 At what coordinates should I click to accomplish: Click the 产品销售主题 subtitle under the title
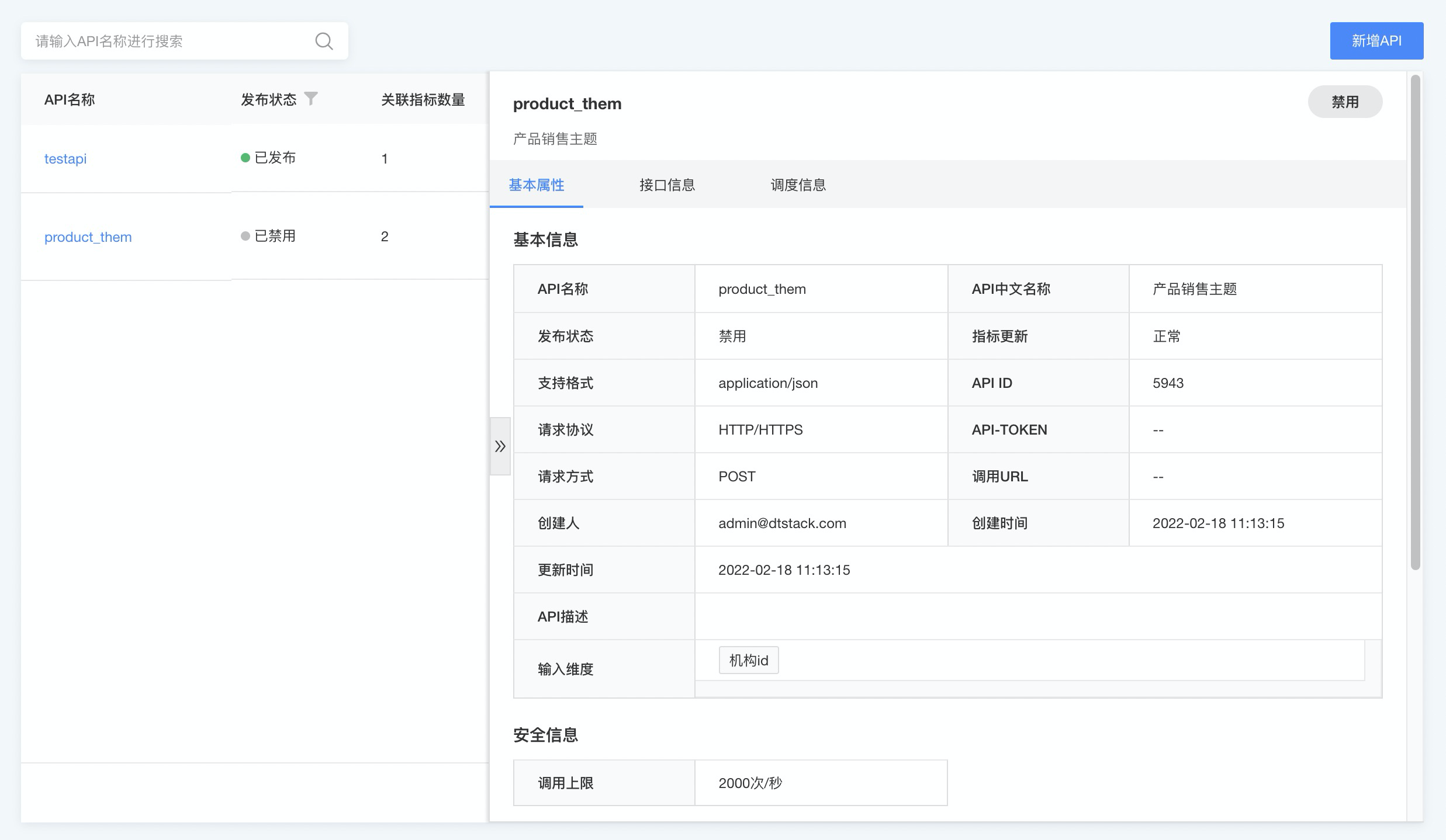point(555,138)
